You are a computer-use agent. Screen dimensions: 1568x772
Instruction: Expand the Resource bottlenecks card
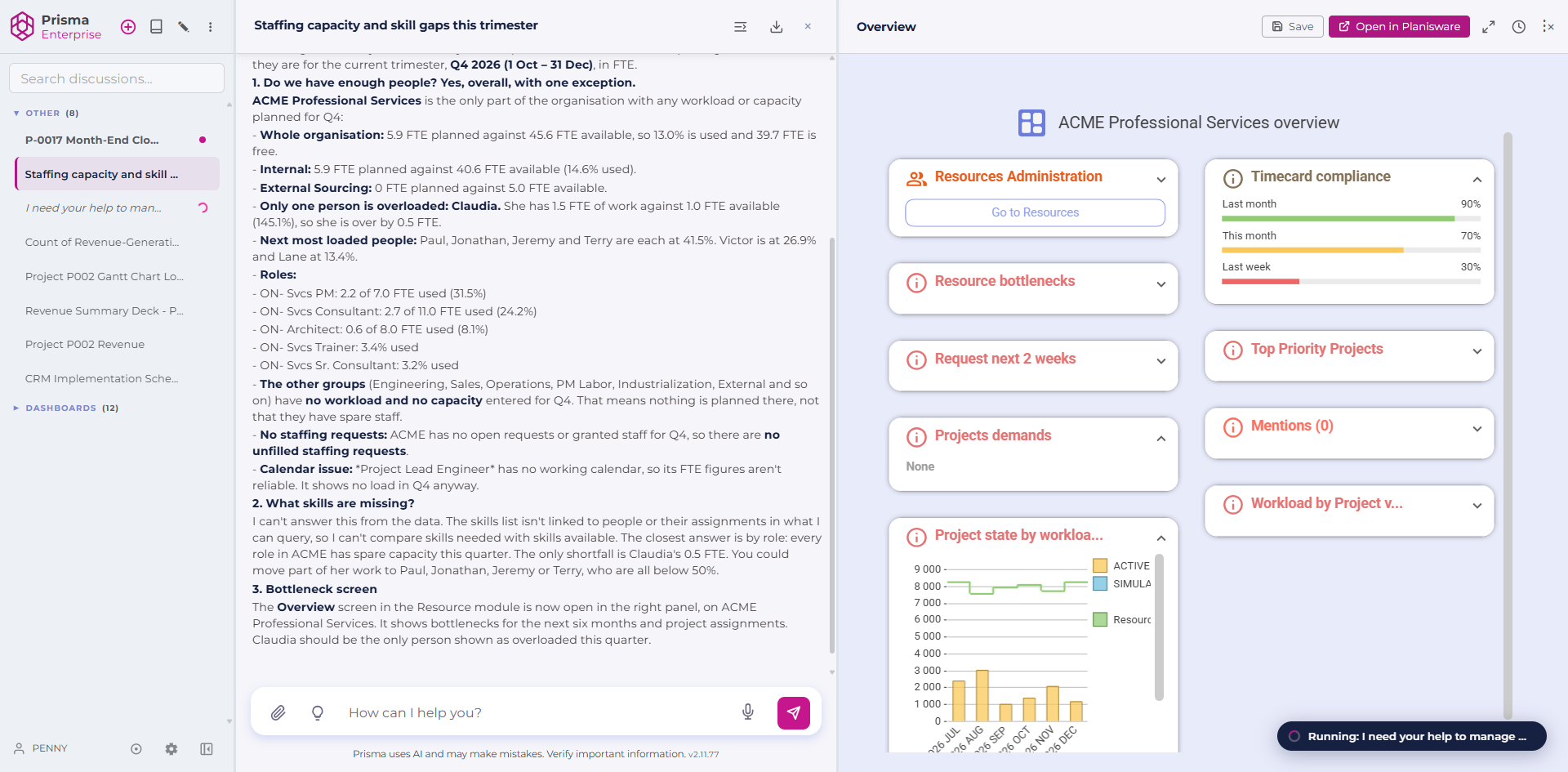point(1161,284)
